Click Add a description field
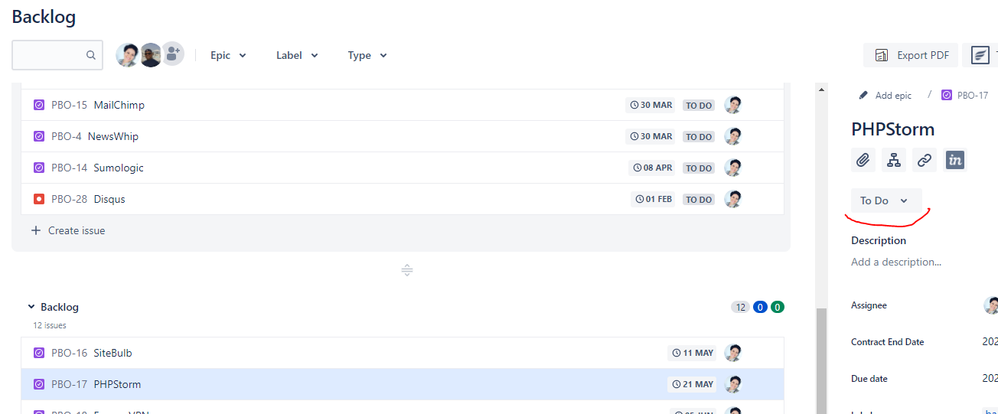The height and width of the screenshot is (414, 998). (896, 262)
